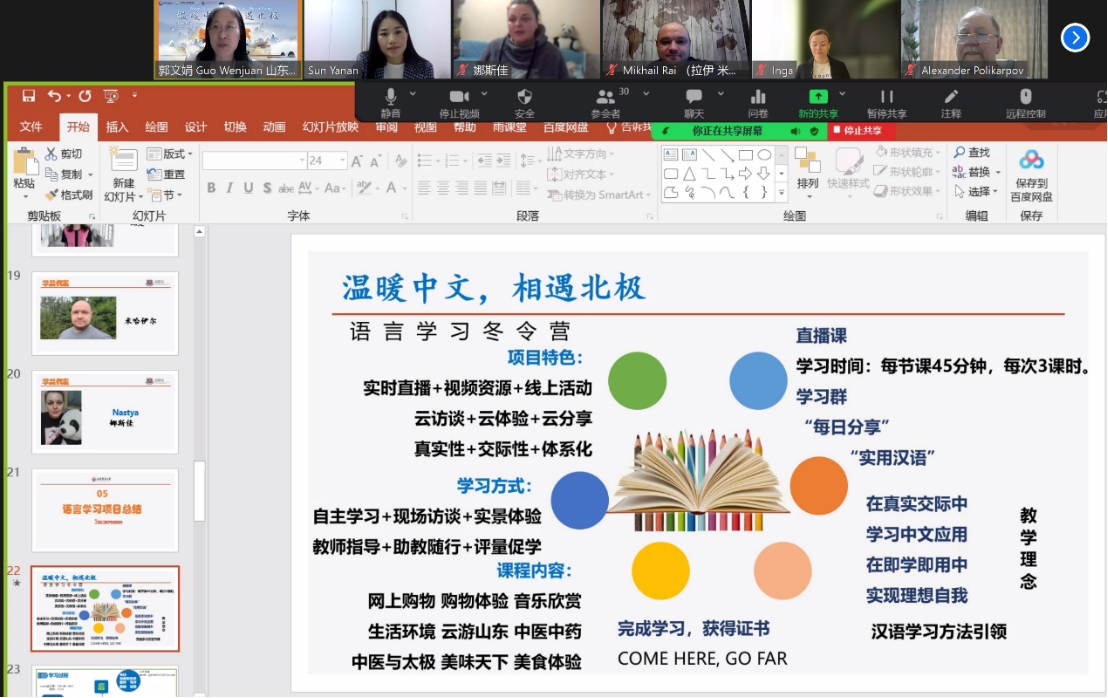Expand the shapes gallery More arrow
Viewport: 1108px width, 698px height.
point(782,192)
